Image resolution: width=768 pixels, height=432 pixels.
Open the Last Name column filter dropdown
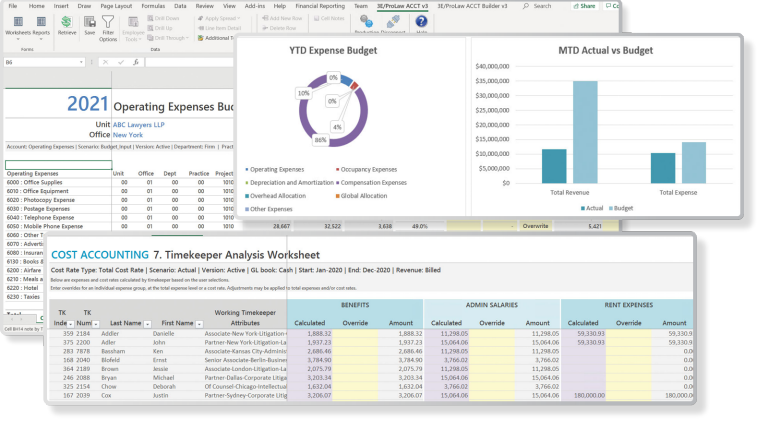[147, 324]
